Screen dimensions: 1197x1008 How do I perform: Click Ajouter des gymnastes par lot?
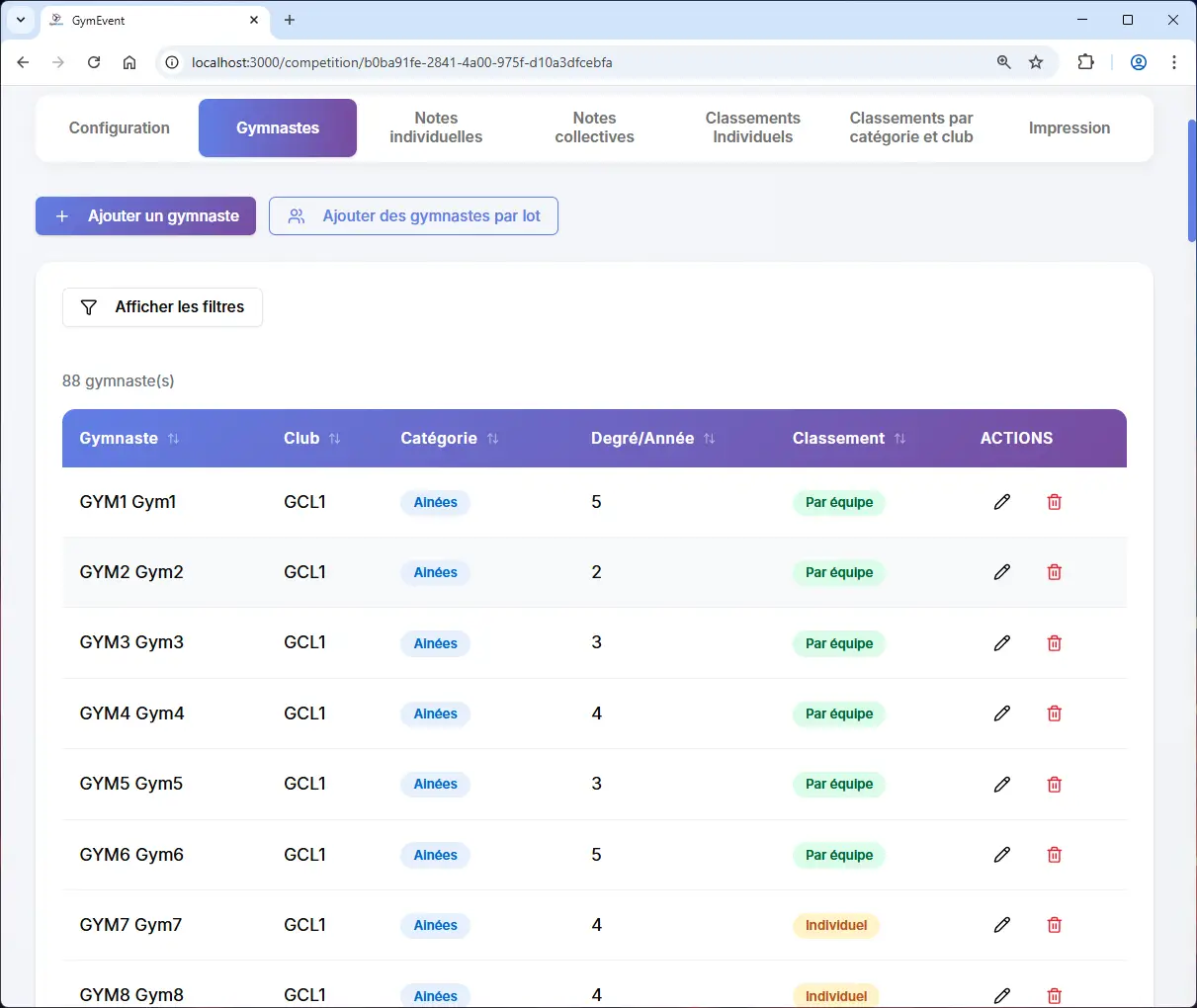pyautogui.click(x=413, y=216)
